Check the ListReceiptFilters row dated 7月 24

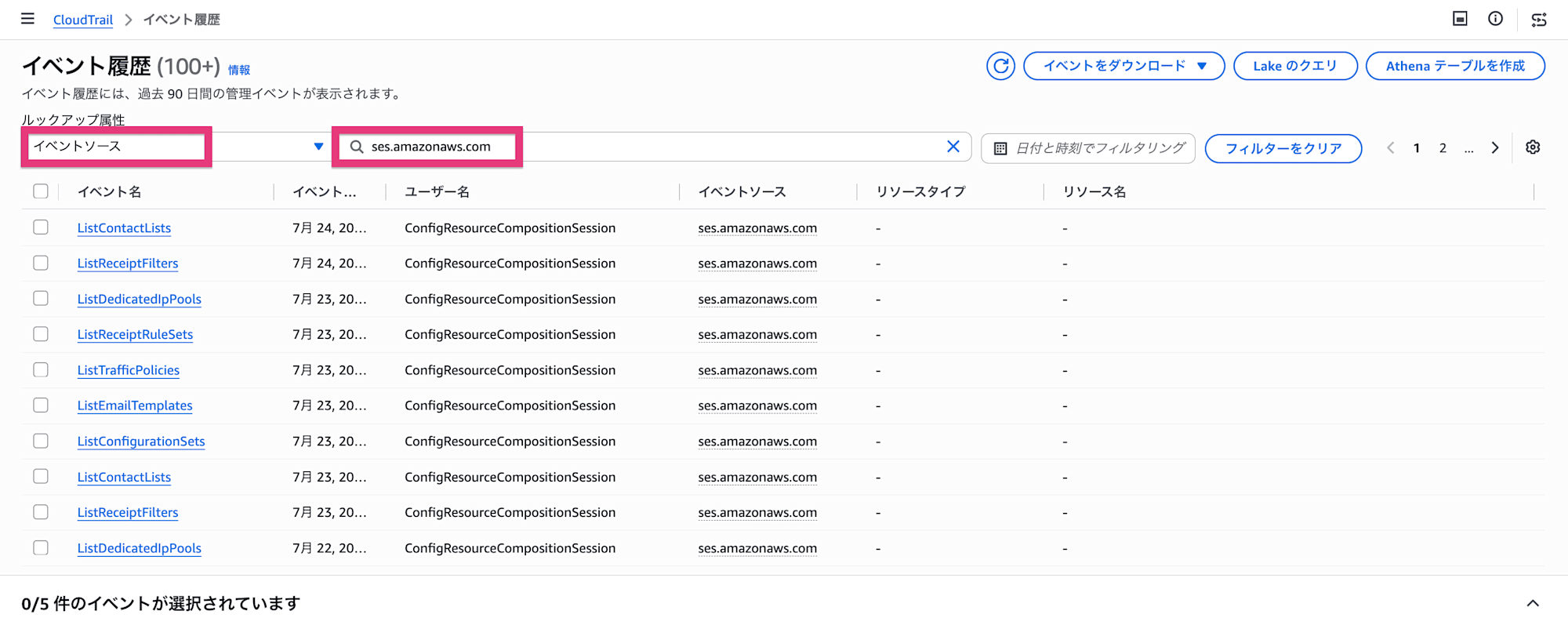(41, 263)
